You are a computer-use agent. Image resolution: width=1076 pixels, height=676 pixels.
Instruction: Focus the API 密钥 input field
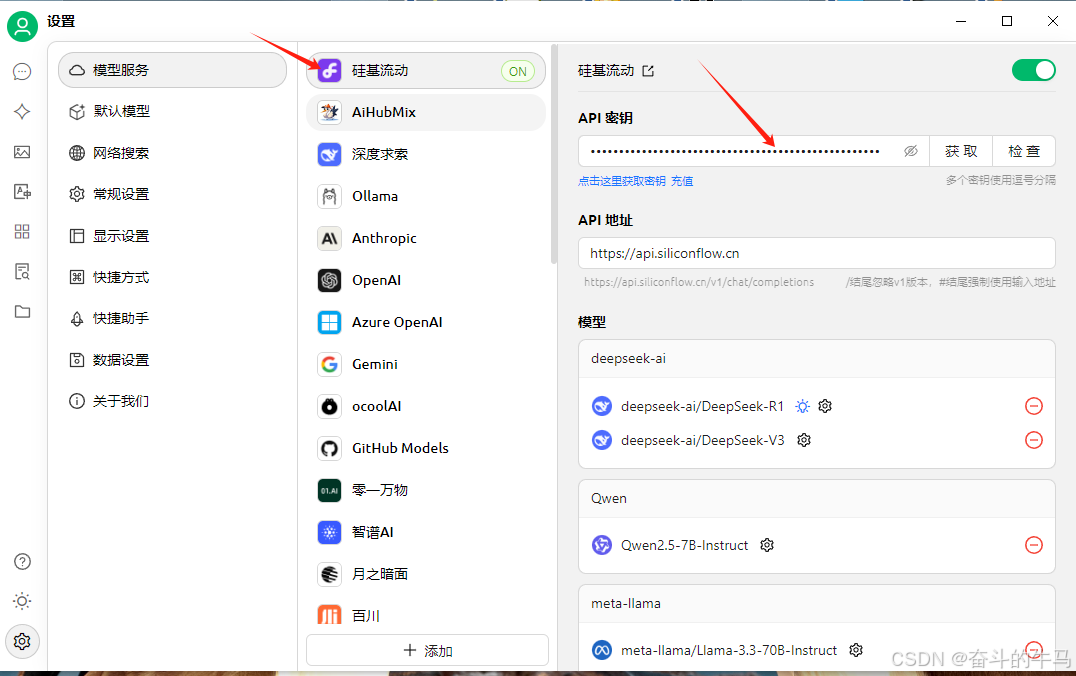pyautogui.click(x=753, y=151)
